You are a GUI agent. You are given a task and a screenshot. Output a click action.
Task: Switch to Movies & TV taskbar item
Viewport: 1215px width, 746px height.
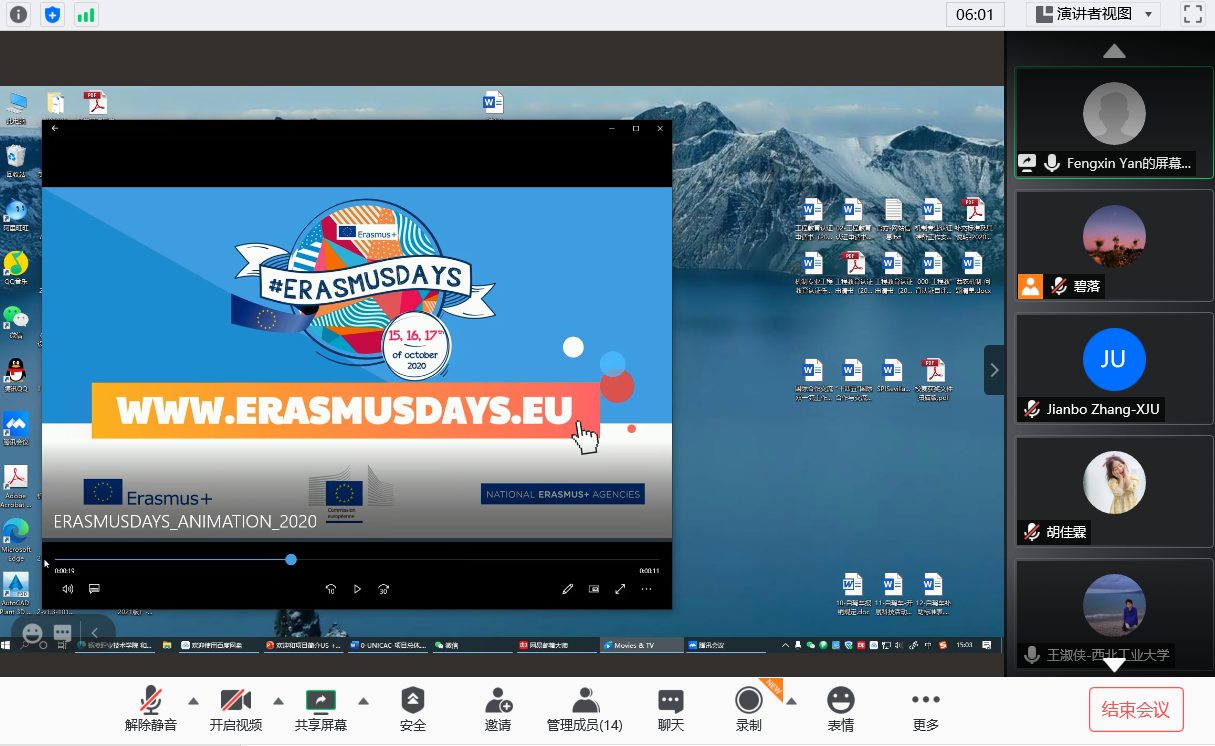pos(640,645)
